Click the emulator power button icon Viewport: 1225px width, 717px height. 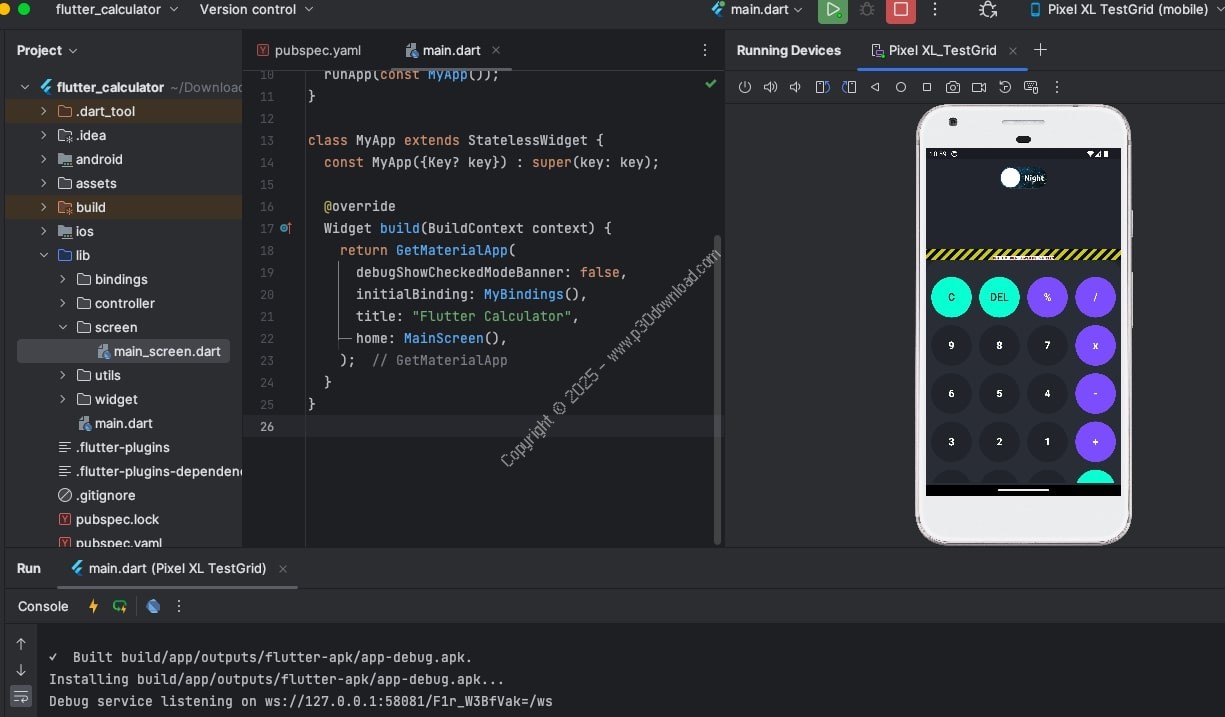[745, 88]
